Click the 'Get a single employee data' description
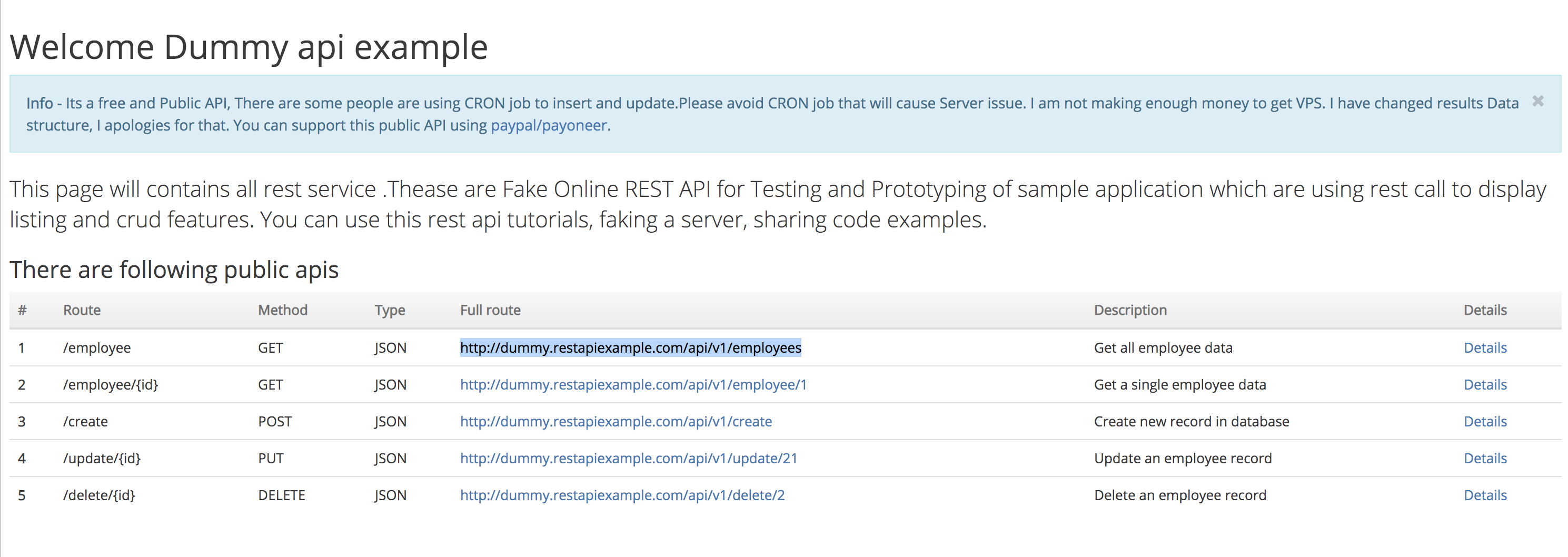 pos(1179,385)
